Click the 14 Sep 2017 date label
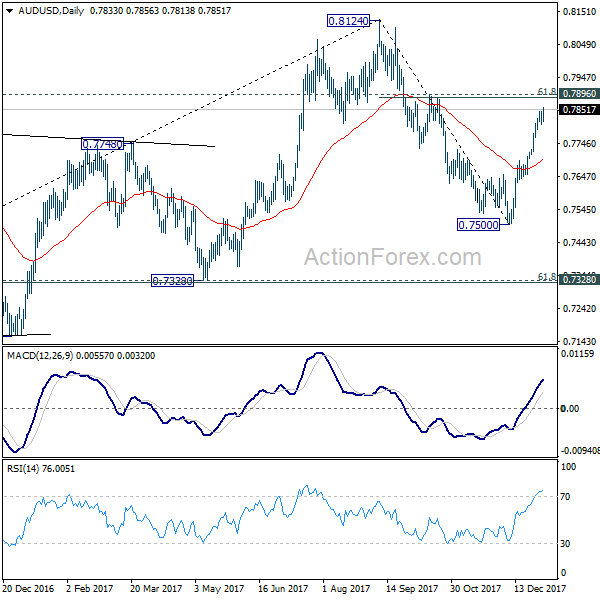The width and height of the screenshot is (600, 600). 412,588
